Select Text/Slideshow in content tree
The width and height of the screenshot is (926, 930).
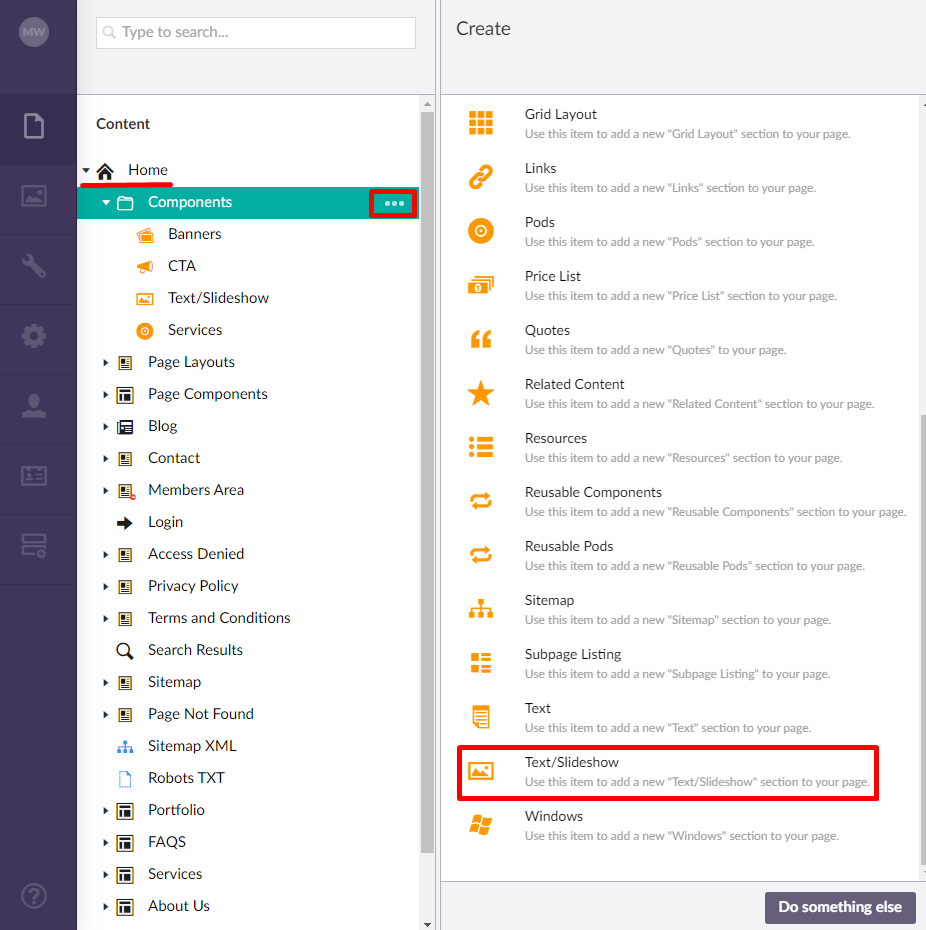coord(218,298)
